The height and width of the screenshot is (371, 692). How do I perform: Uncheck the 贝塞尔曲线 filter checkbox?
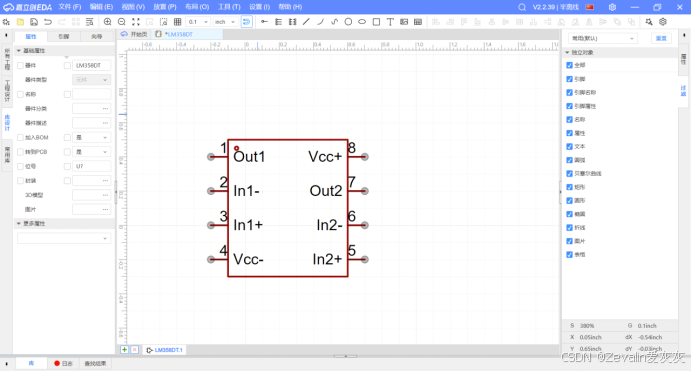click(569, 173)
